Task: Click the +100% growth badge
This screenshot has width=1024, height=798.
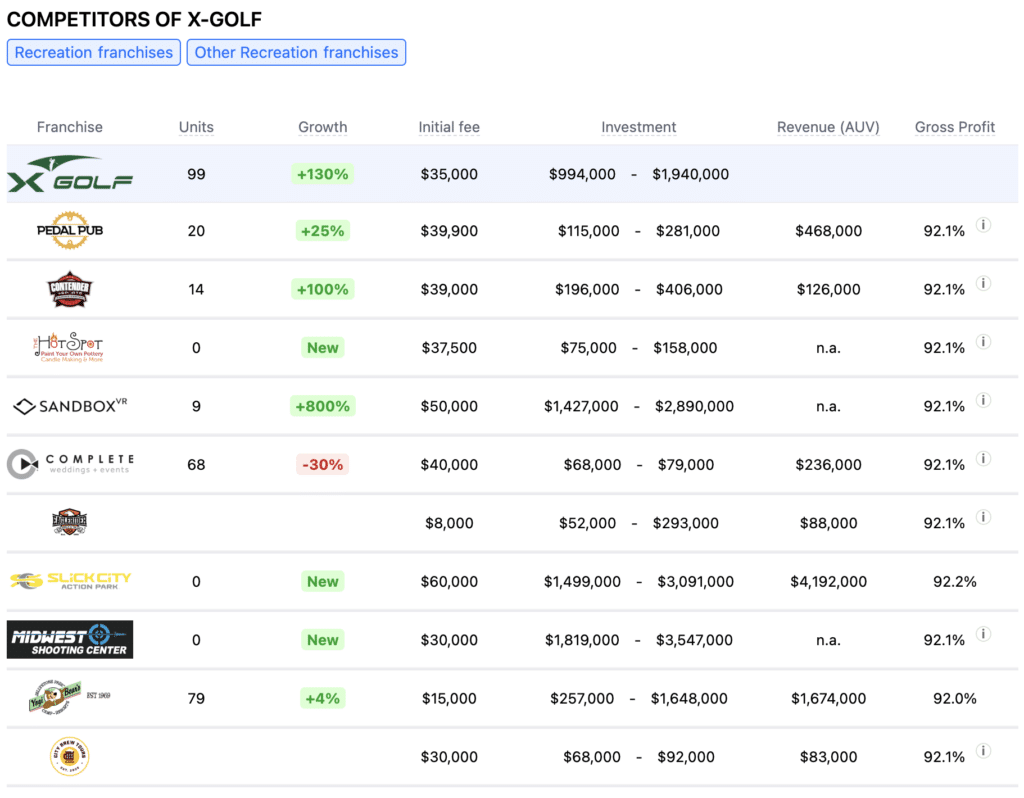Action: [x=323, y=289]
